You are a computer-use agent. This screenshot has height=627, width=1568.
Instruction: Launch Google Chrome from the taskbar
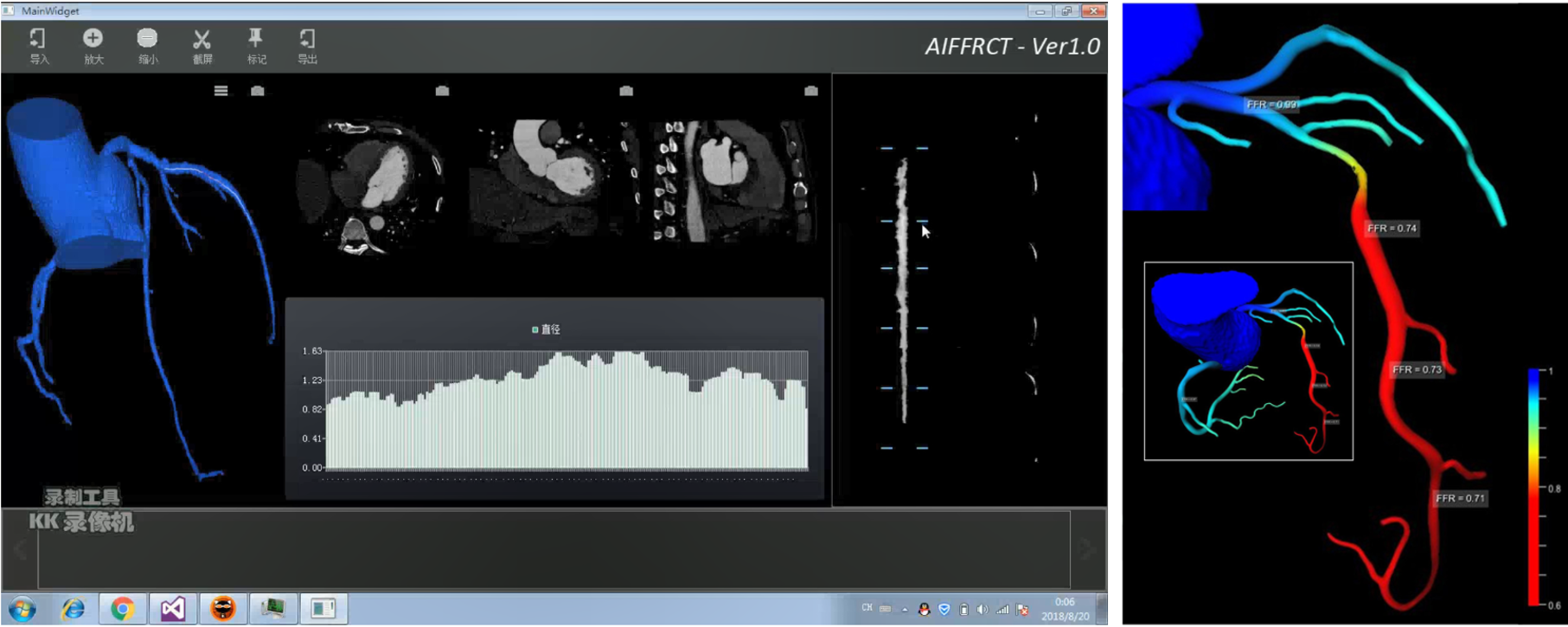pos(122,609)
